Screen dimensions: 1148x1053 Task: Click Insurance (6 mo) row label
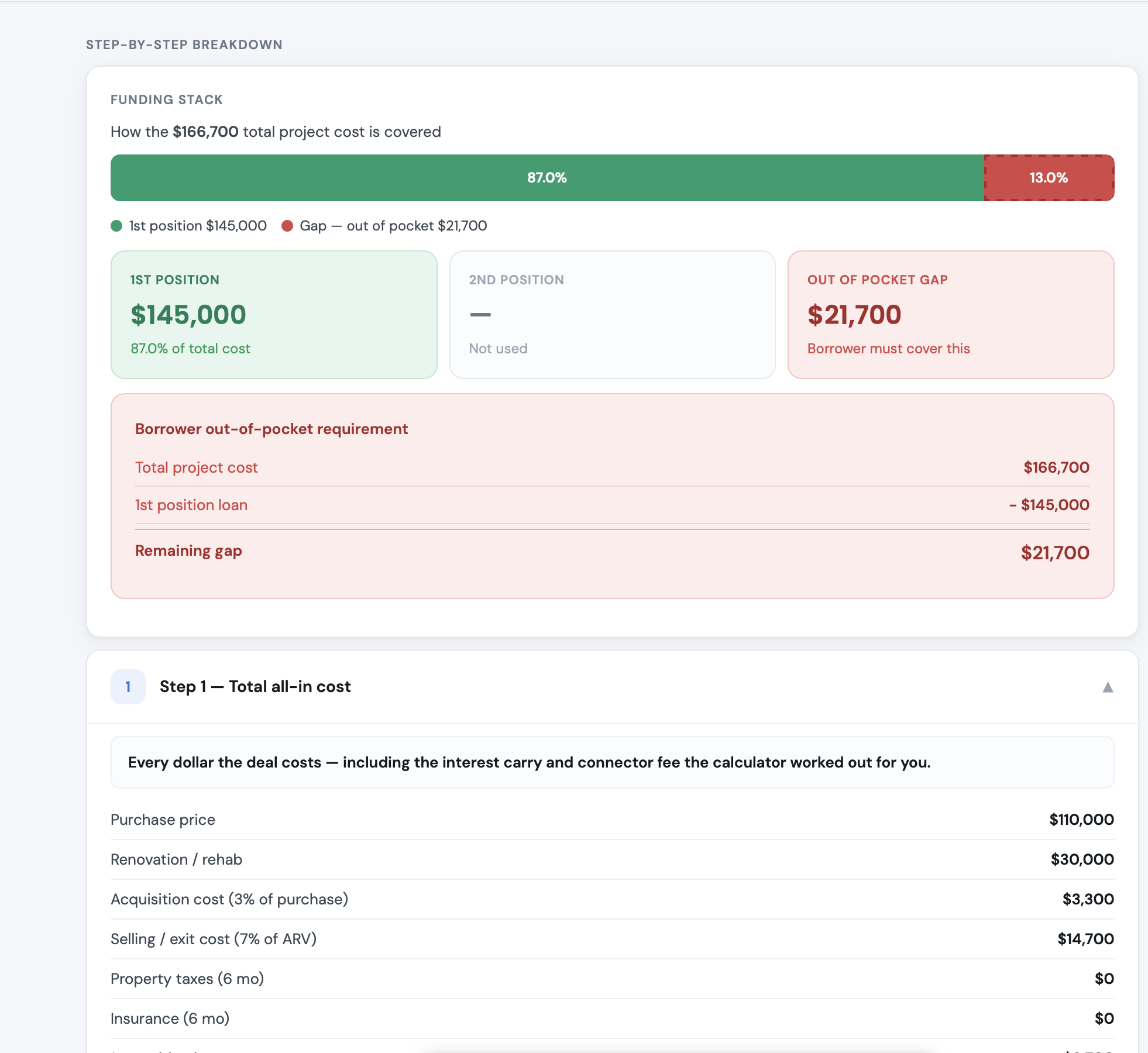pos(170,1018)
